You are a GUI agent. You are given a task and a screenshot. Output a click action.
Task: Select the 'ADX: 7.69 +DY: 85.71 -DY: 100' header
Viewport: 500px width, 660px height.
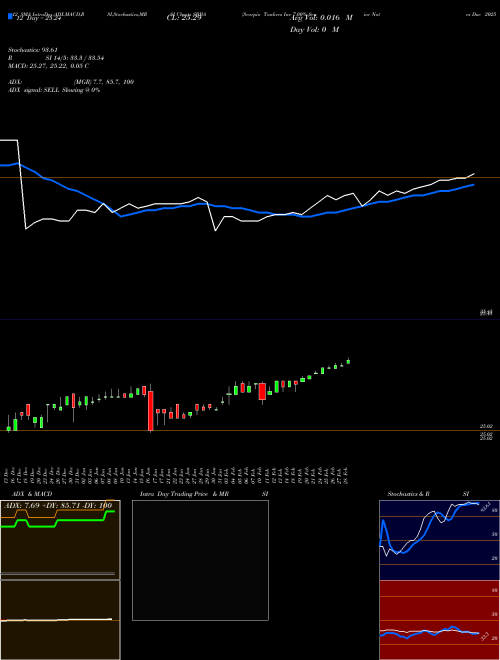(x=58, y=505)
